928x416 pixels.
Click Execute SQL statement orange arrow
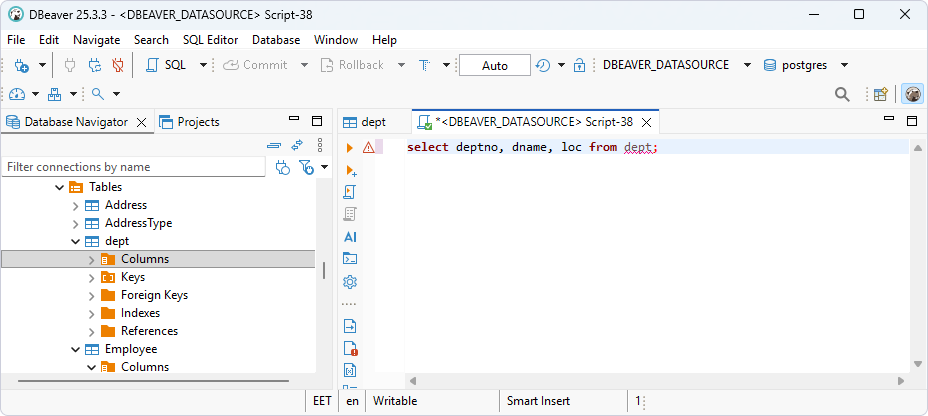point(350,147)
